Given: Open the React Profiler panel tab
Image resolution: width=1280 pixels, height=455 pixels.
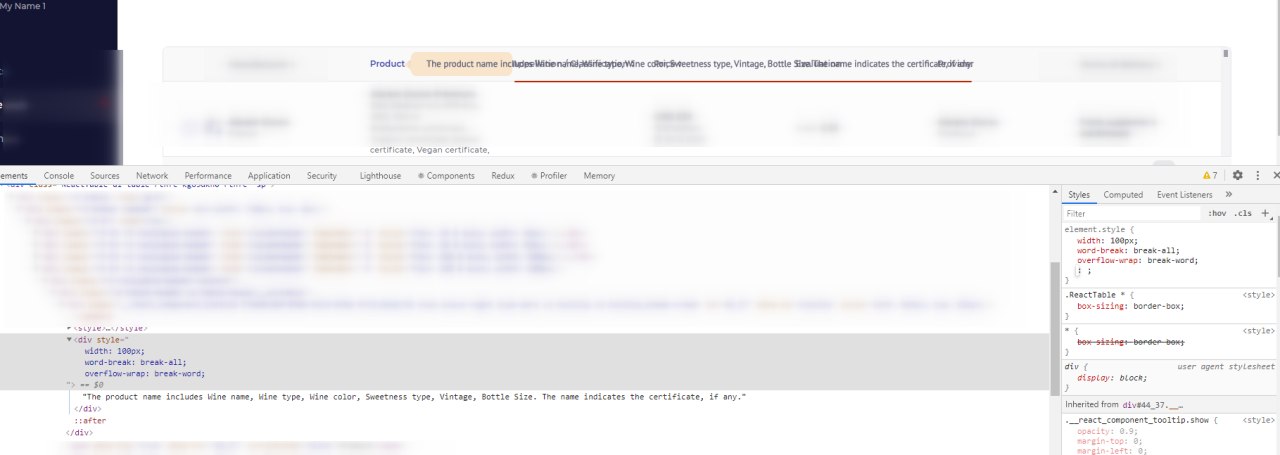Looking at the screenshot, I should click(549, 176).
